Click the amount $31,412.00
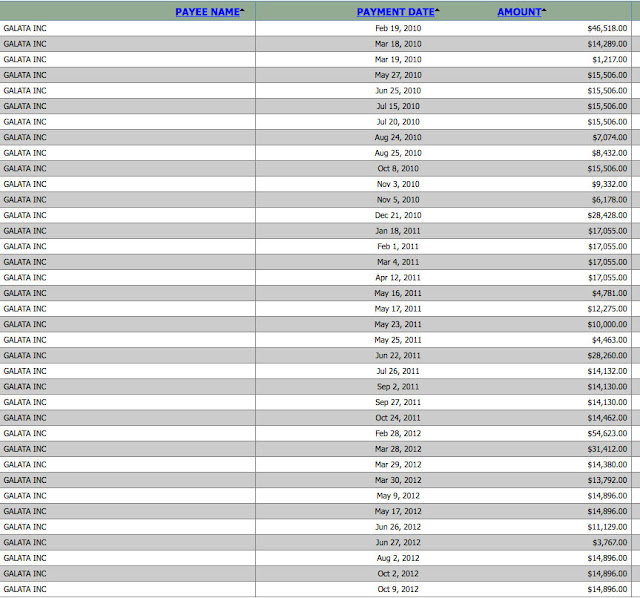This screenshot has height=598, width=640. click(607, 449)
